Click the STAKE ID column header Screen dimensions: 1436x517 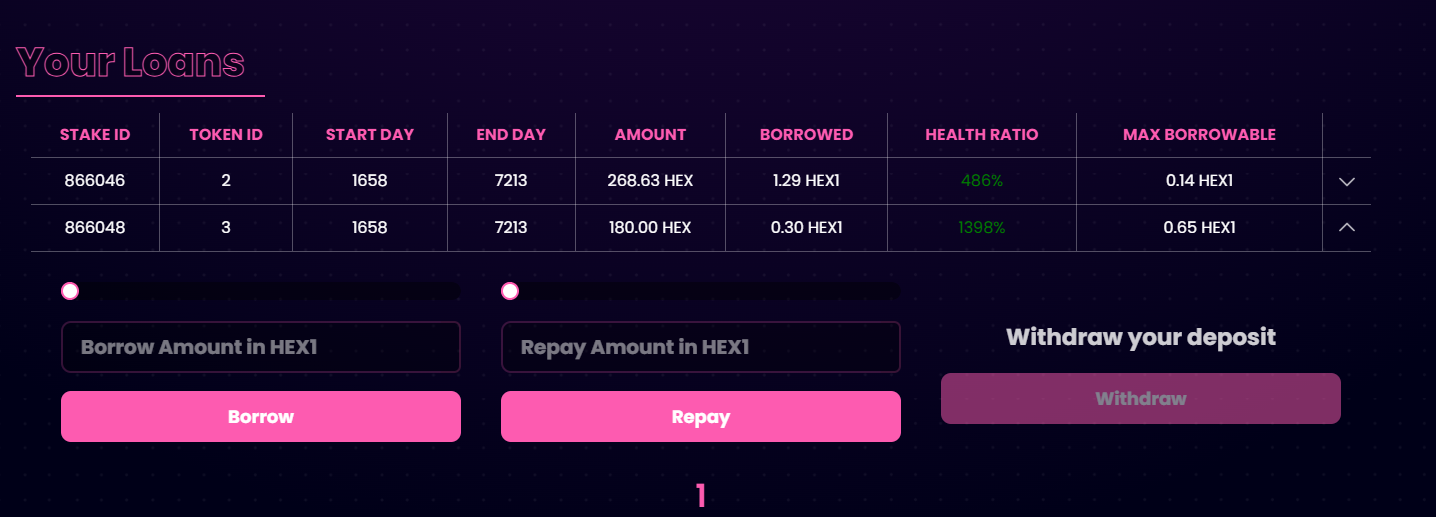coord(95,135)
